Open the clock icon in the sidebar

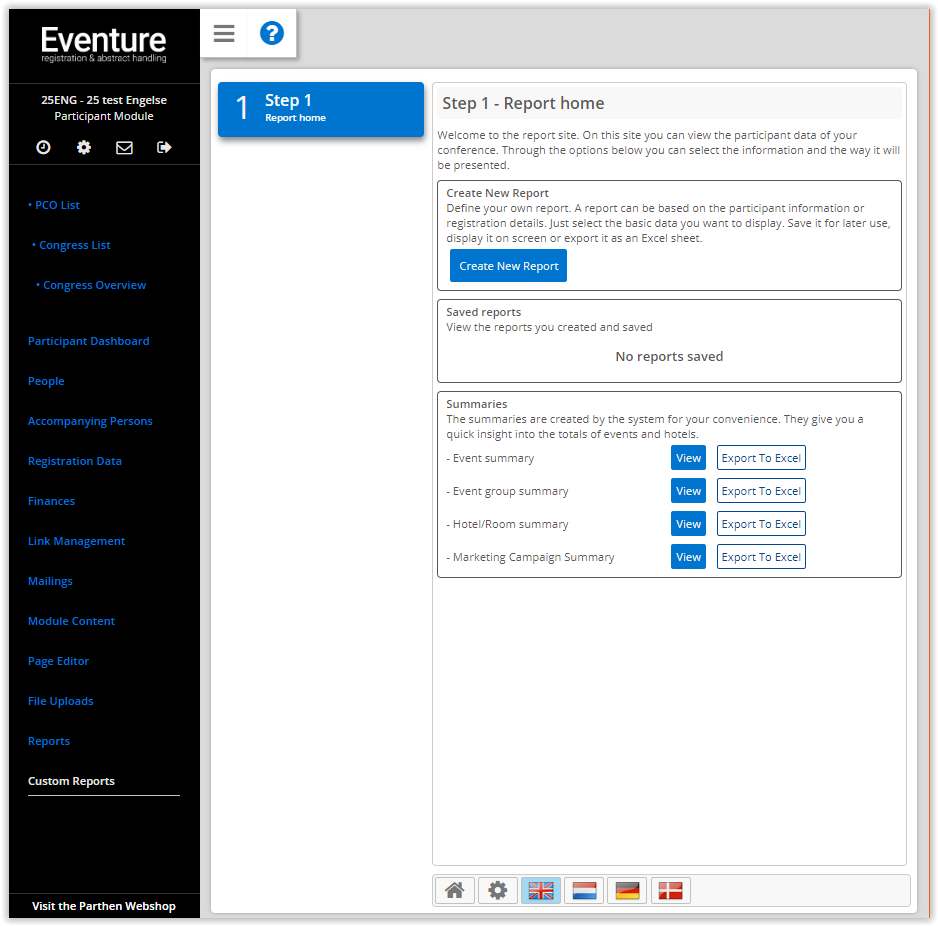(x=43, y=147)
